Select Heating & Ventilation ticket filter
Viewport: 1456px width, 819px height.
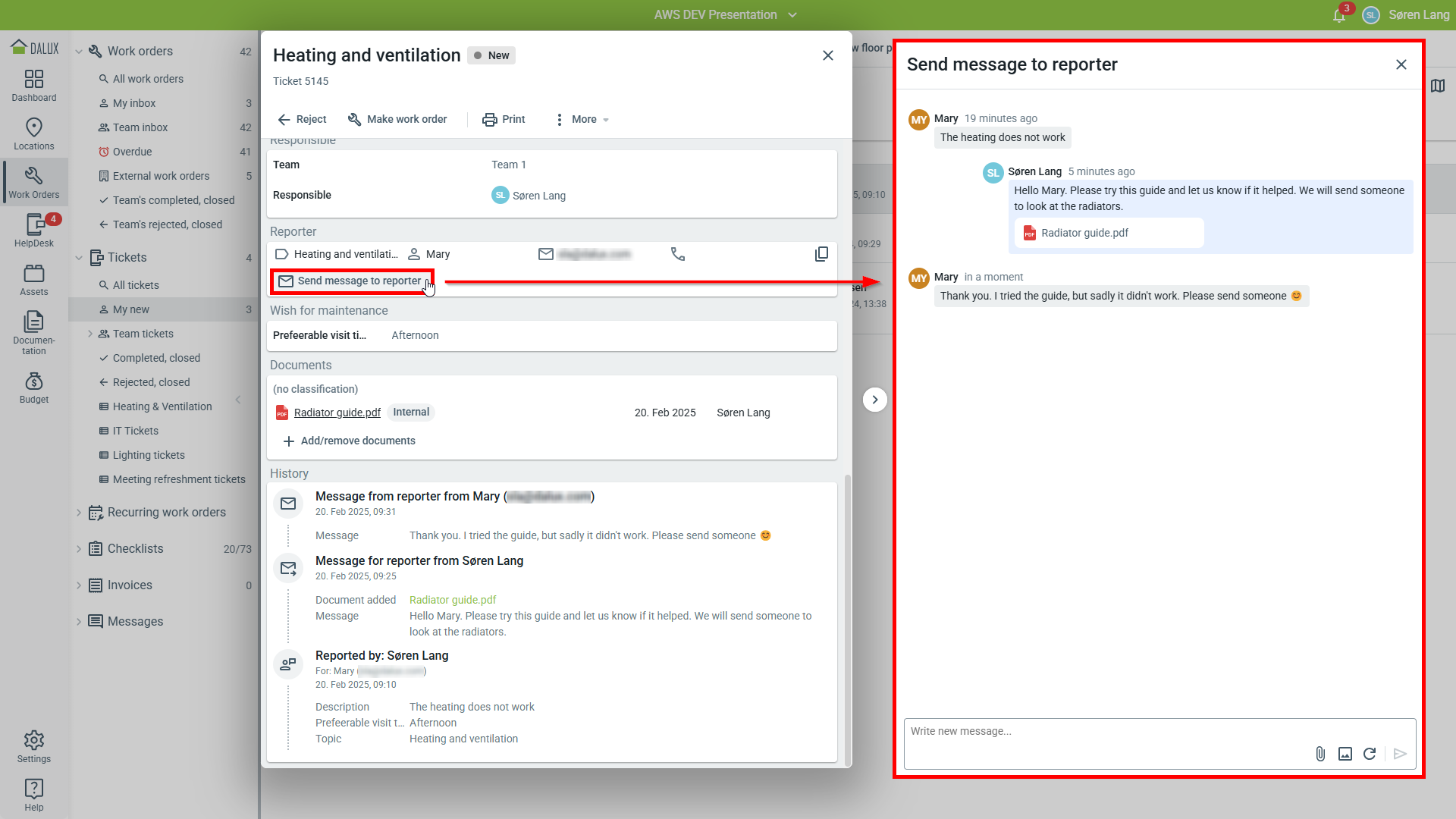click(x=162, y=406)
